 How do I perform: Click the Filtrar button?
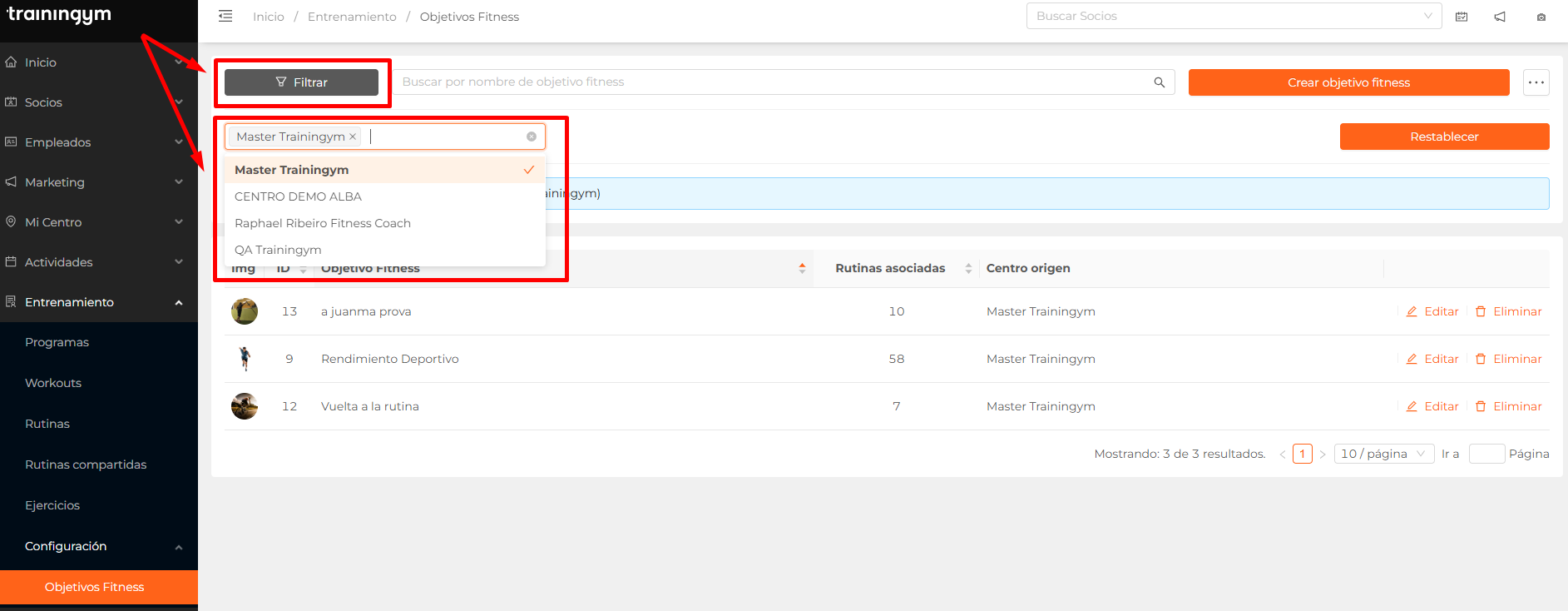click(301, 82)
